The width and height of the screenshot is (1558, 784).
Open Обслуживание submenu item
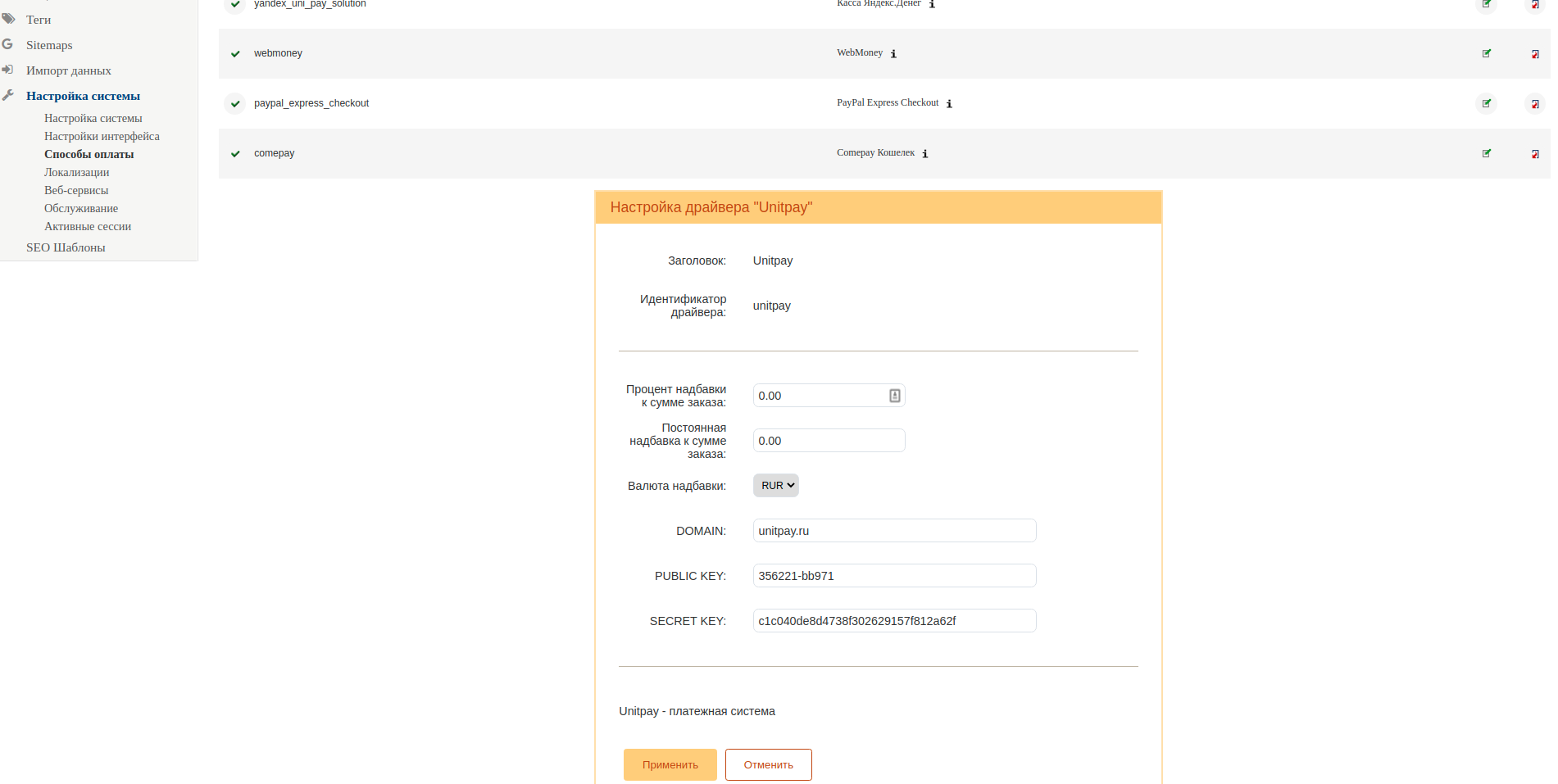click(x=81, y=208)
